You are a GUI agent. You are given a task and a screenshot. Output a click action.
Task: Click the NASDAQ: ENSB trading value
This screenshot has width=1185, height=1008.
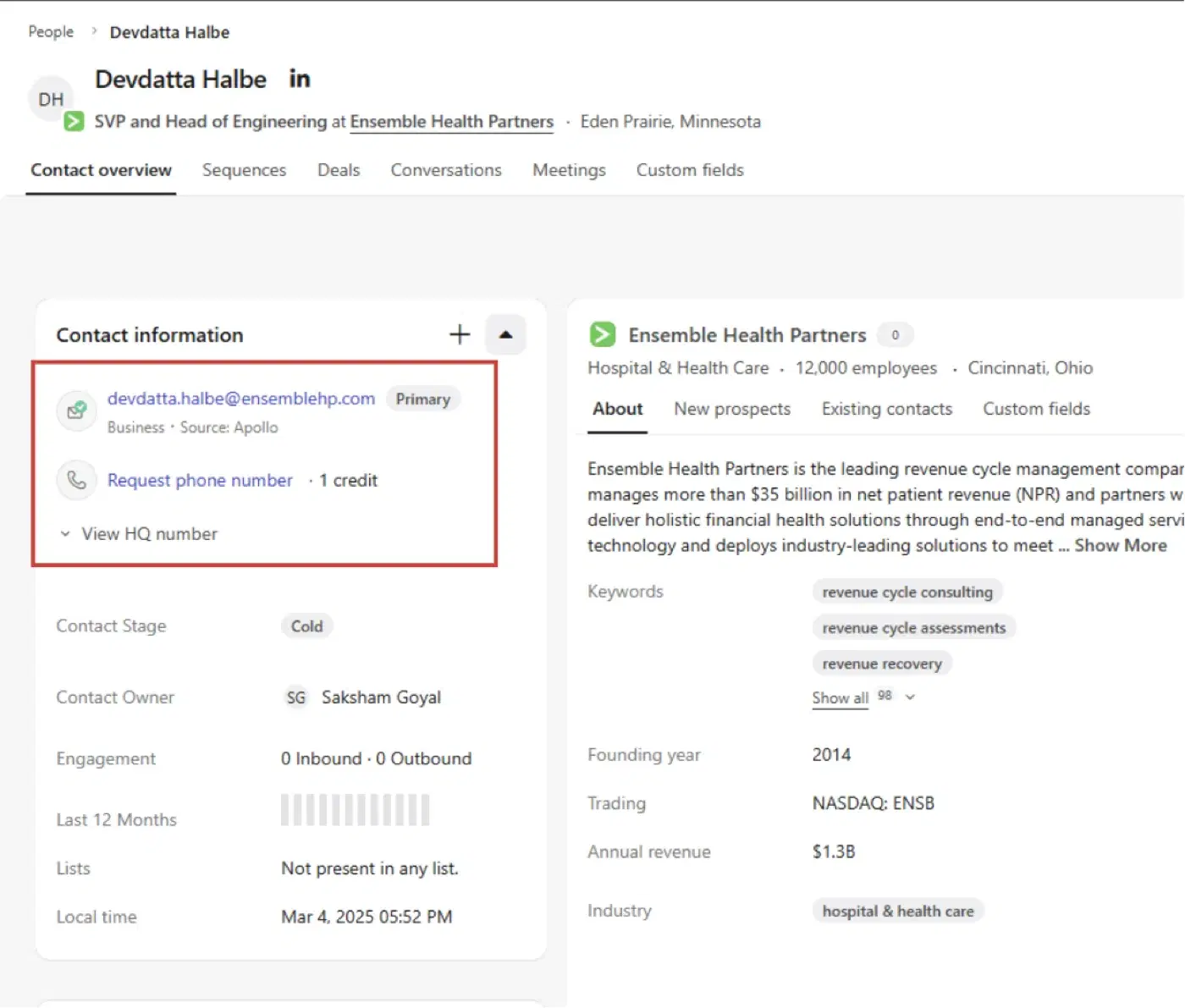(874, 803)
